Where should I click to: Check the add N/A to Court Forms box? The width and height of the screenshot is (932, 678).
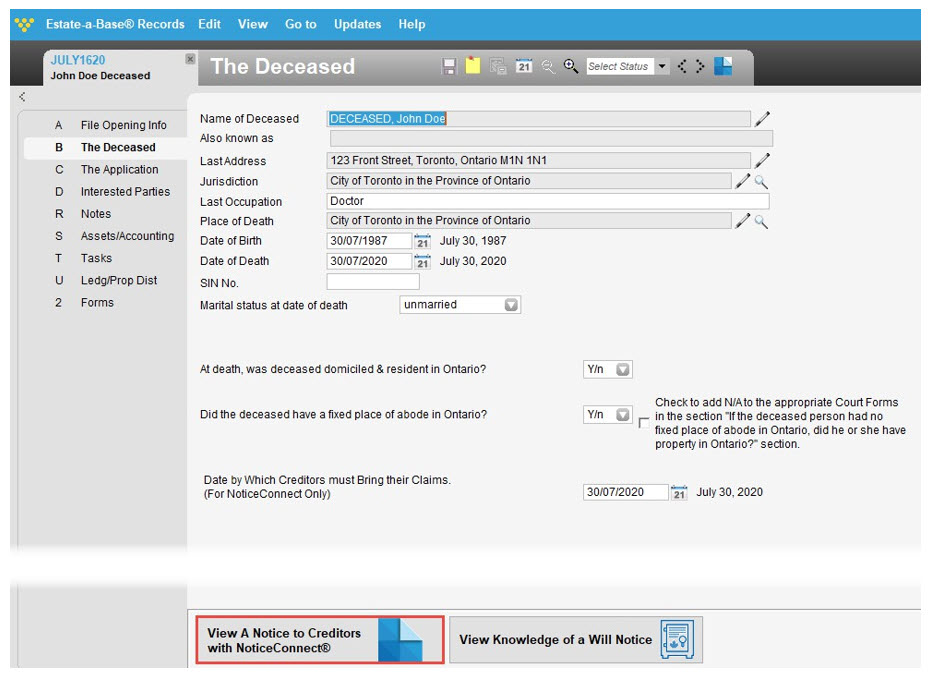(643, 422)
